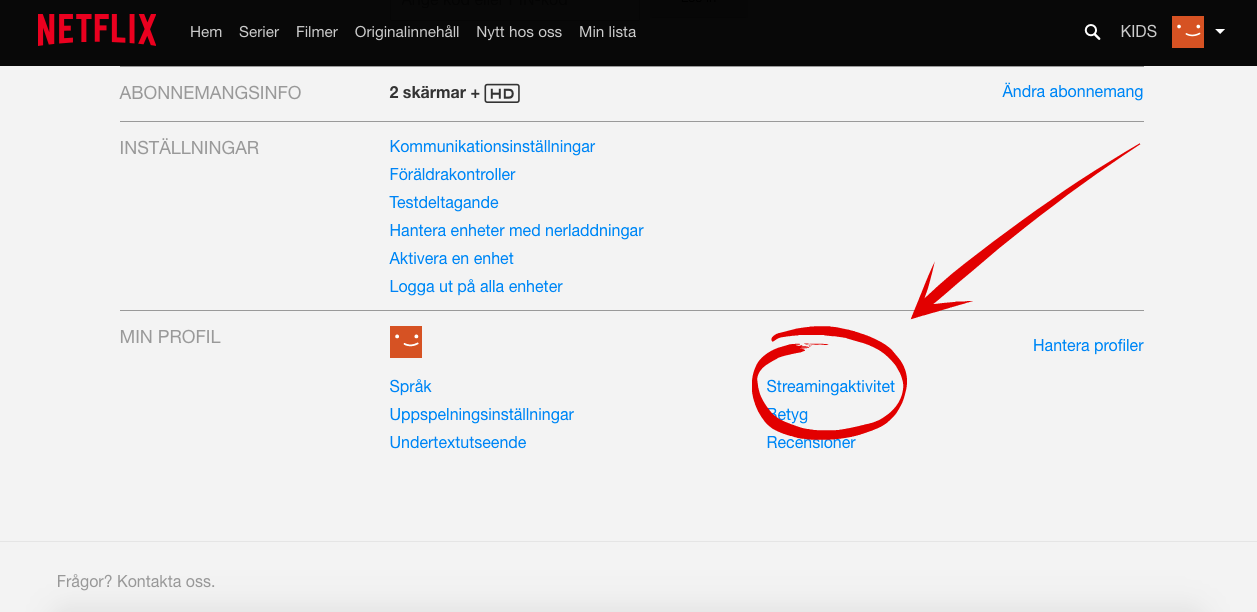Open the Filmer menu item
Viewport: 1257px width, 612px height.
point(317,32)
